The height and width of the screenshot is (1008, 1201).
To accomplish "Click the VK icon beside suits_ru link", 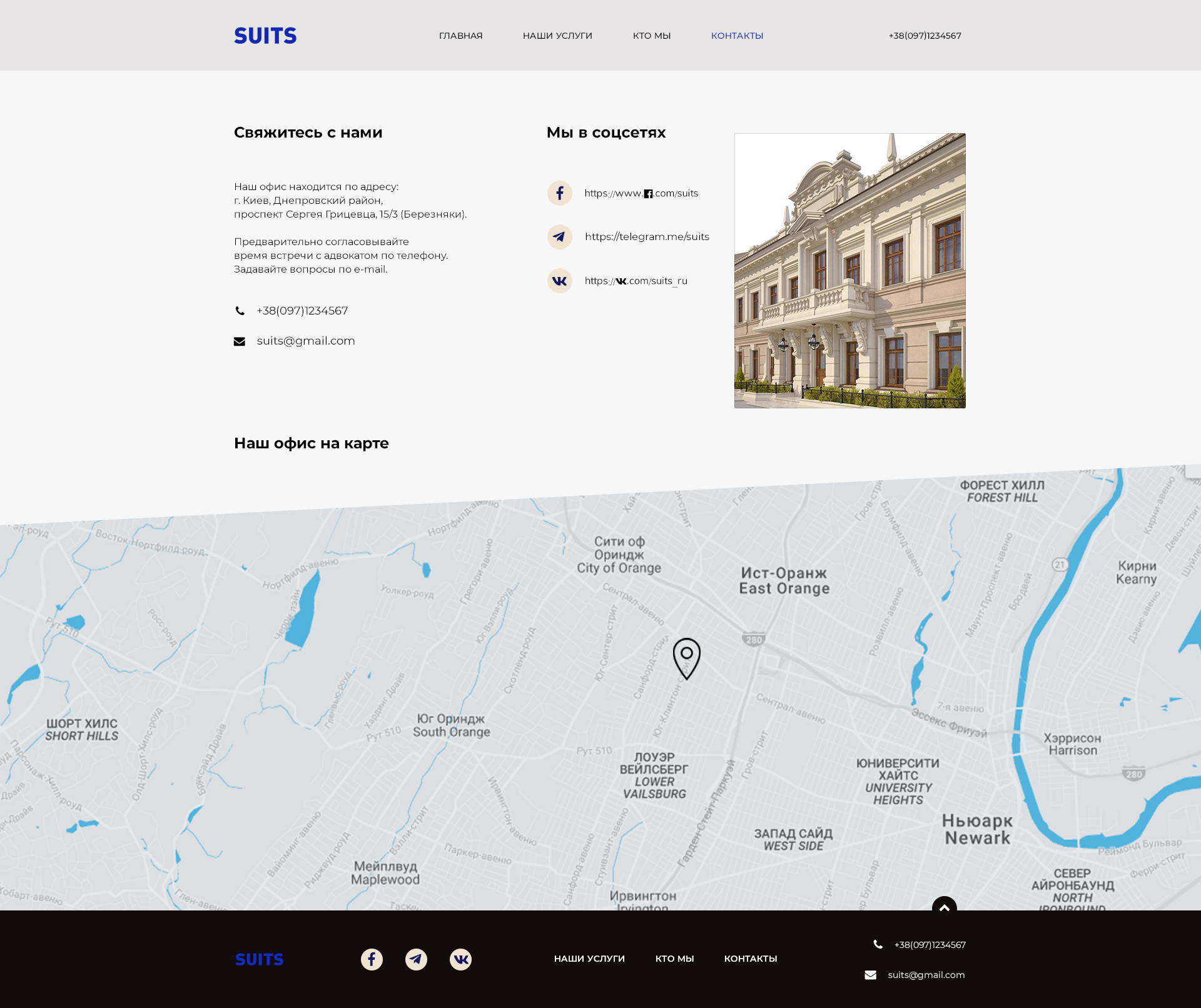I will tap(560, 281).
